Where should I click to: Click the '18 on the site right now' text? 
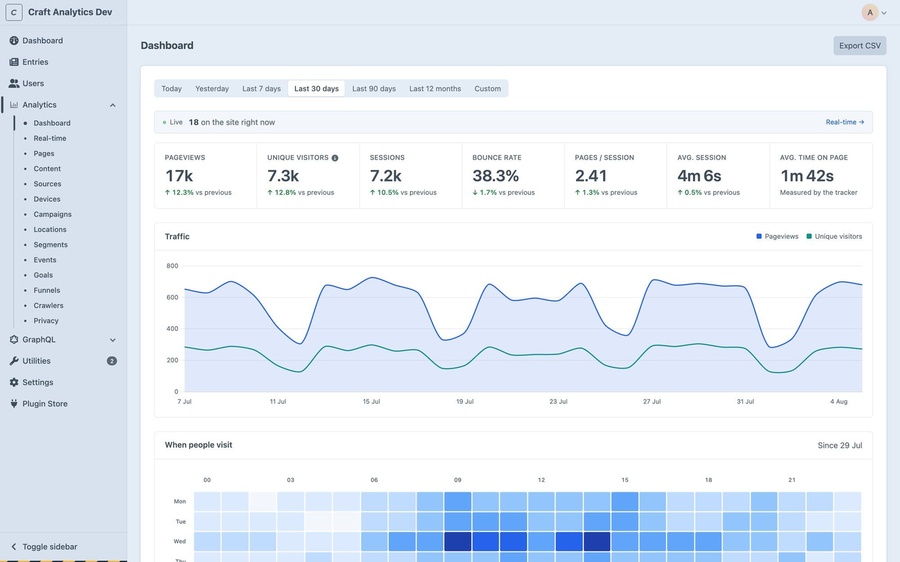click(x=232, y=122)
